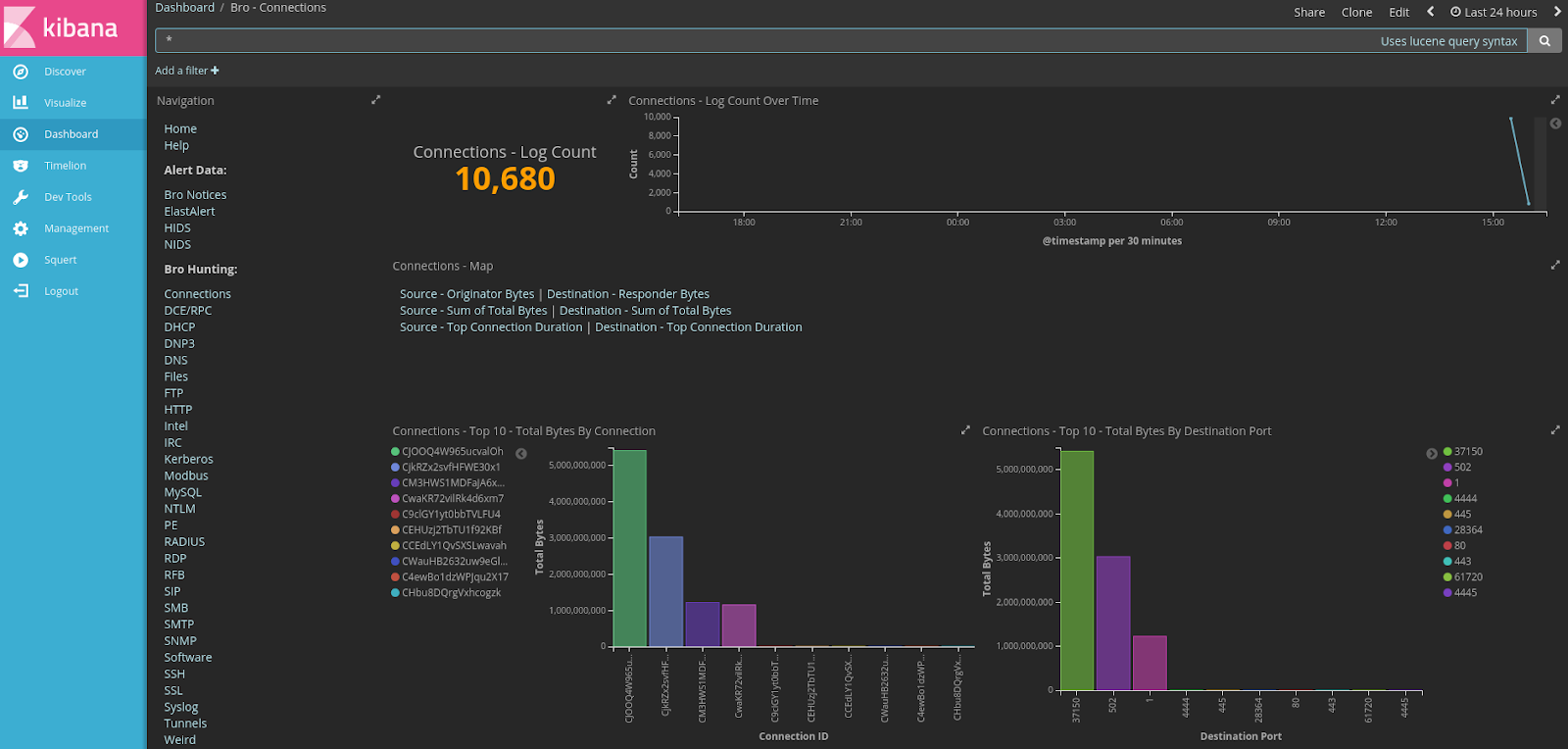This screenshot has height=749, width=1568.
Task: Click the Logout icon
Action: [21, 291]
